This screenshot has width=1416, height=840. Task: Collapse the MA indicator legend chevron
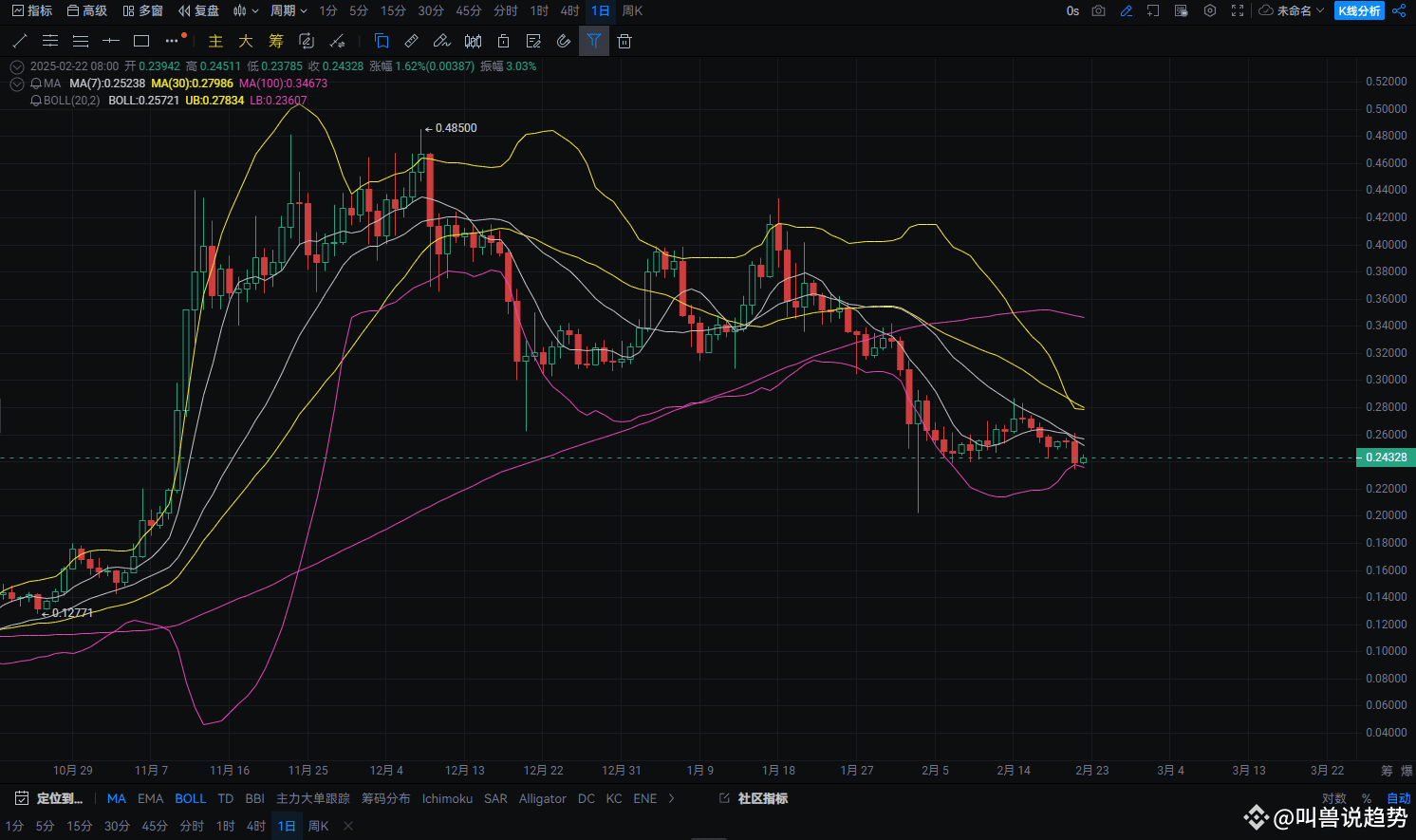pyautogui.click(x=16, y=84)
